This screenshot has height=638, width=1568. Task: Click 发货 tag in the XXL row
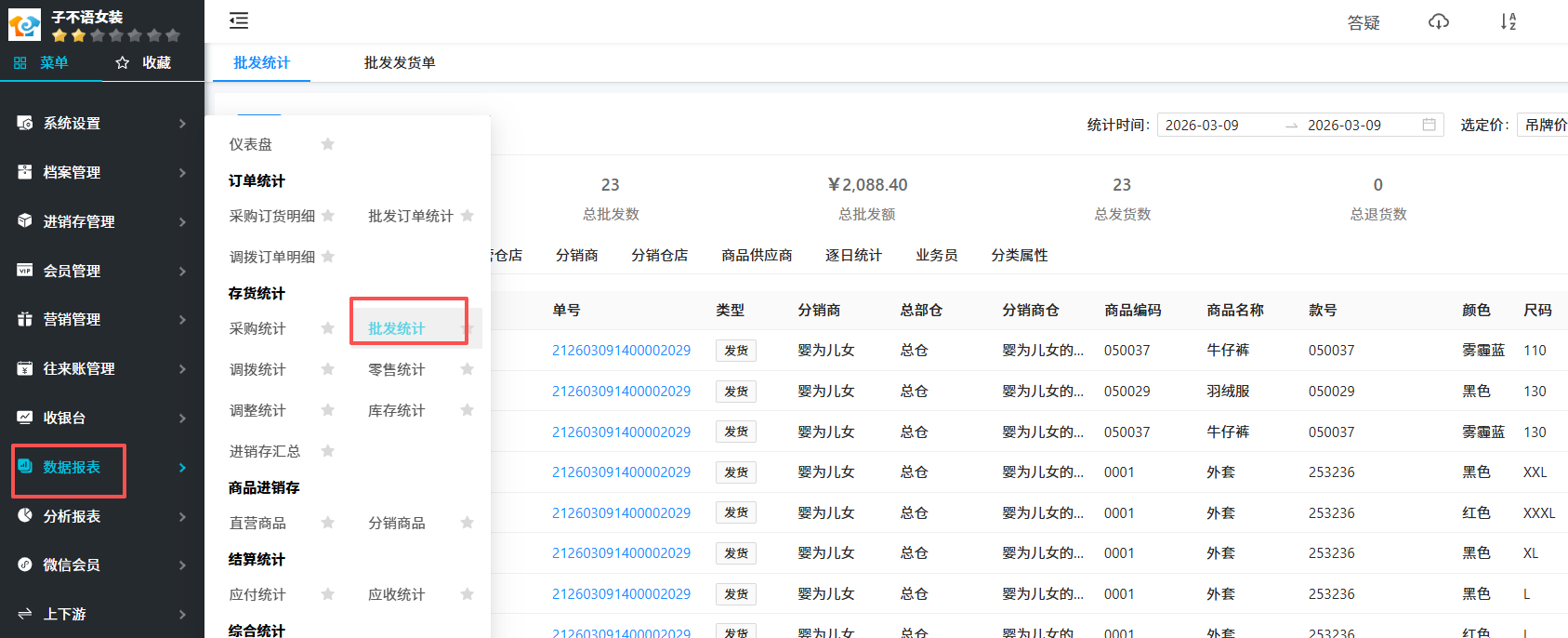(x=736, y=472)
